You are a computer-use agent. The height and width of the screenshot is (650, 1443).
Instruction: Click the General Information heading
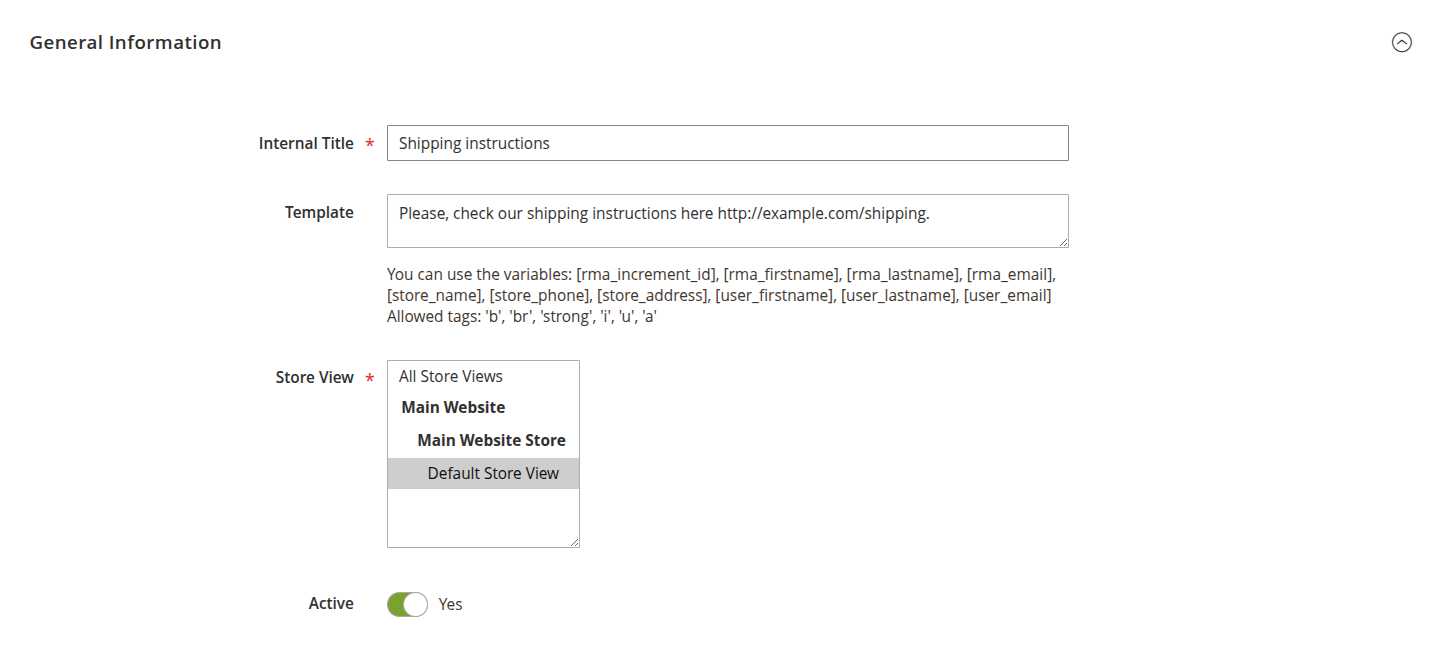point(125,42)
